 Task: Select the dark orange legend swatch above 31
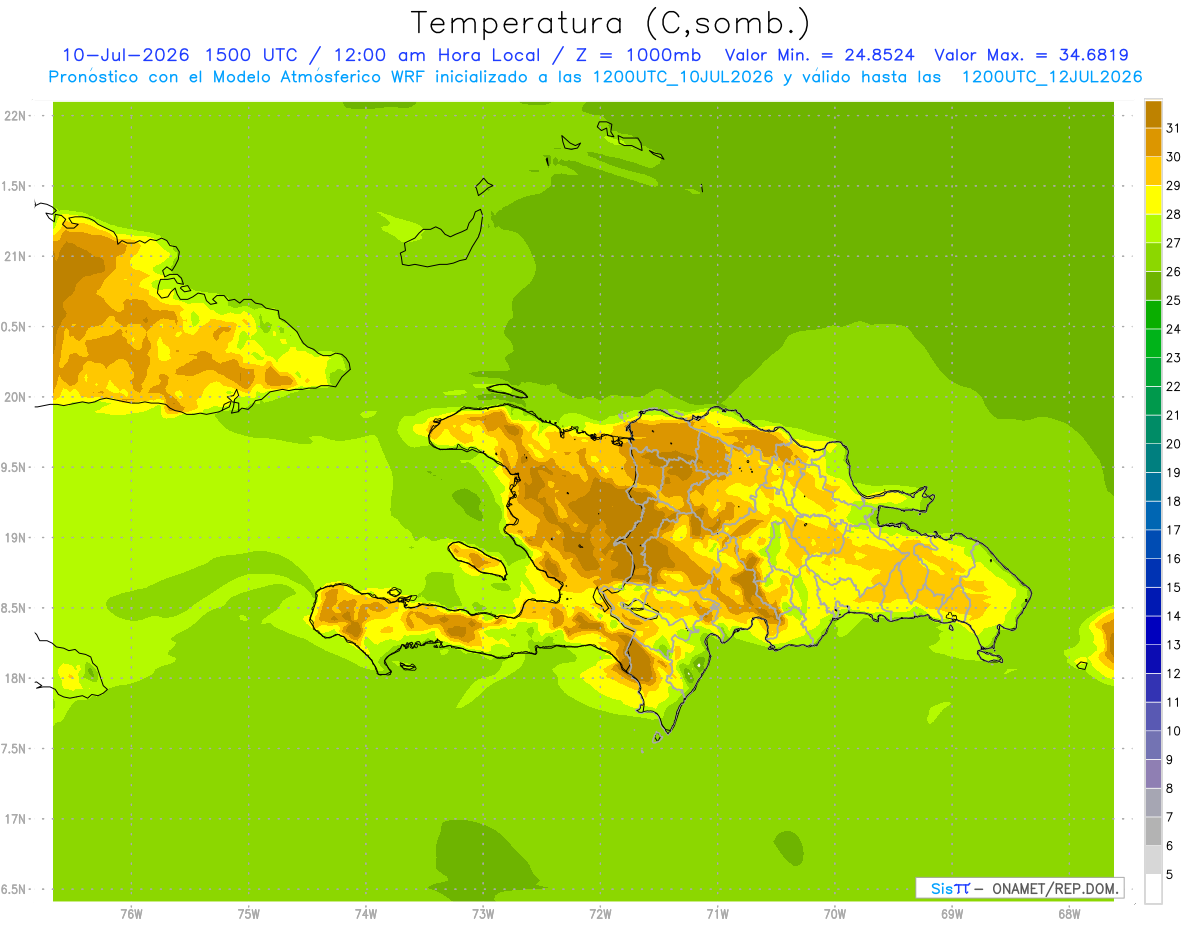(x=1153, y=114)
